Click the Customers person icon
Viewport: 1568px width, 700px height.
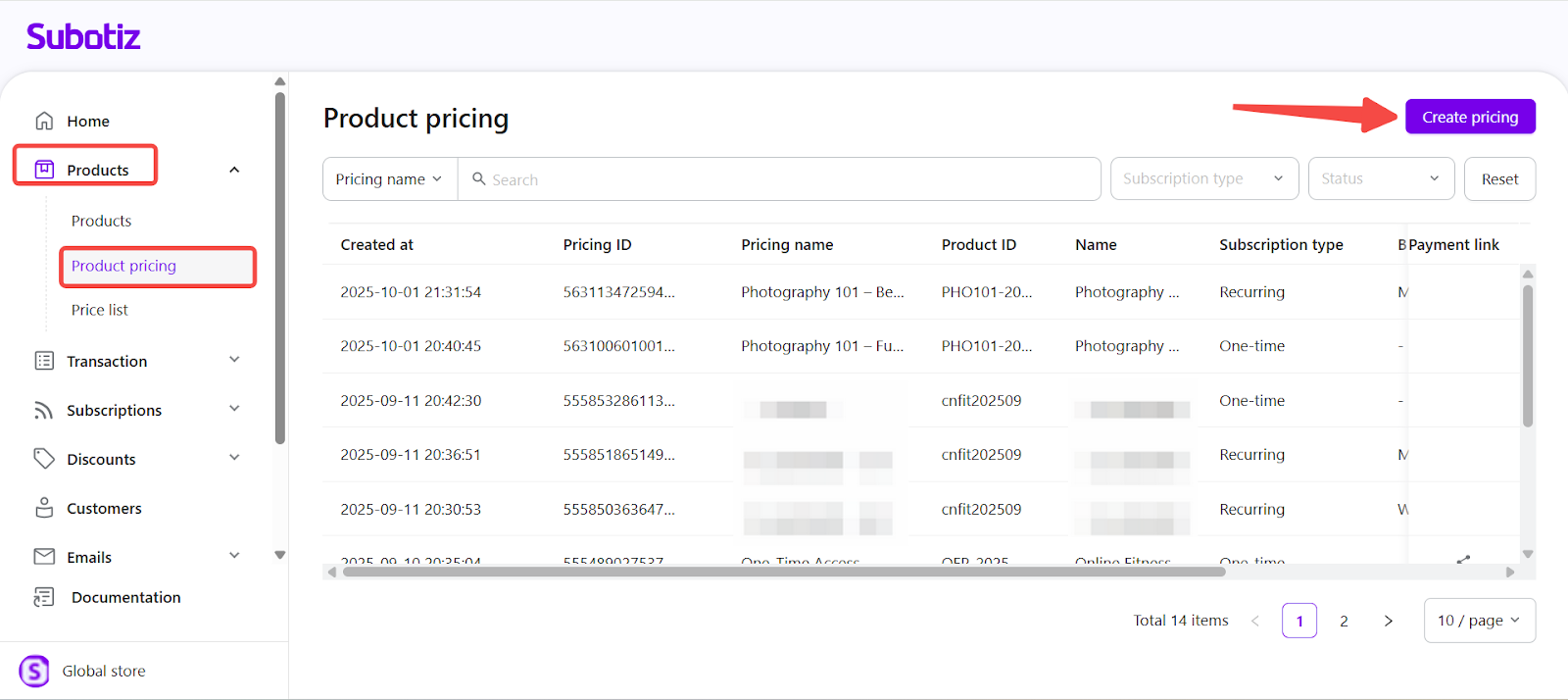coord(44,508)
